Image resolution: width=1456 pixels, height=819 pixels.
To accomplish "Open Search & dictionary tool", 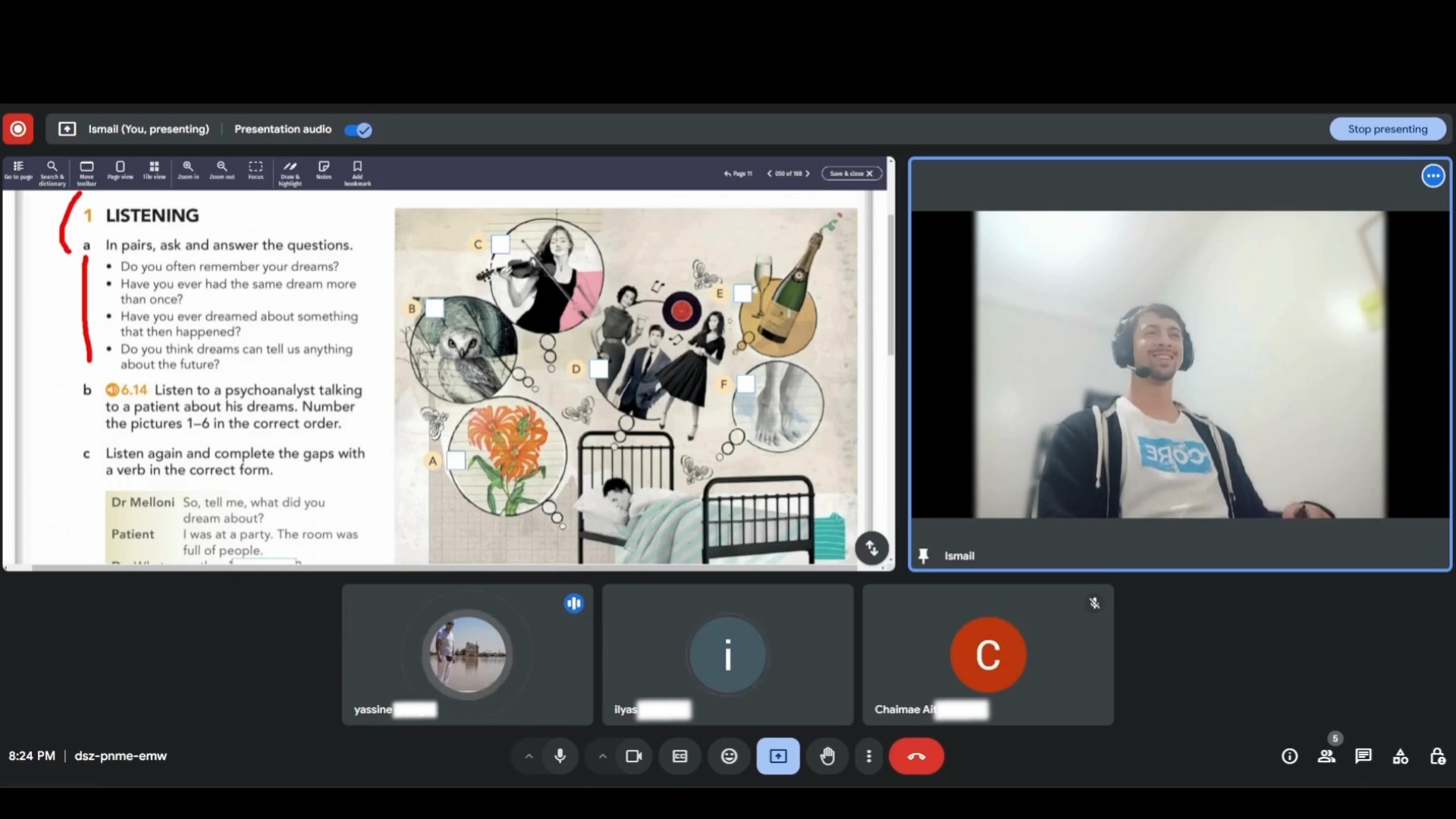I will click(x=52, y=172).
